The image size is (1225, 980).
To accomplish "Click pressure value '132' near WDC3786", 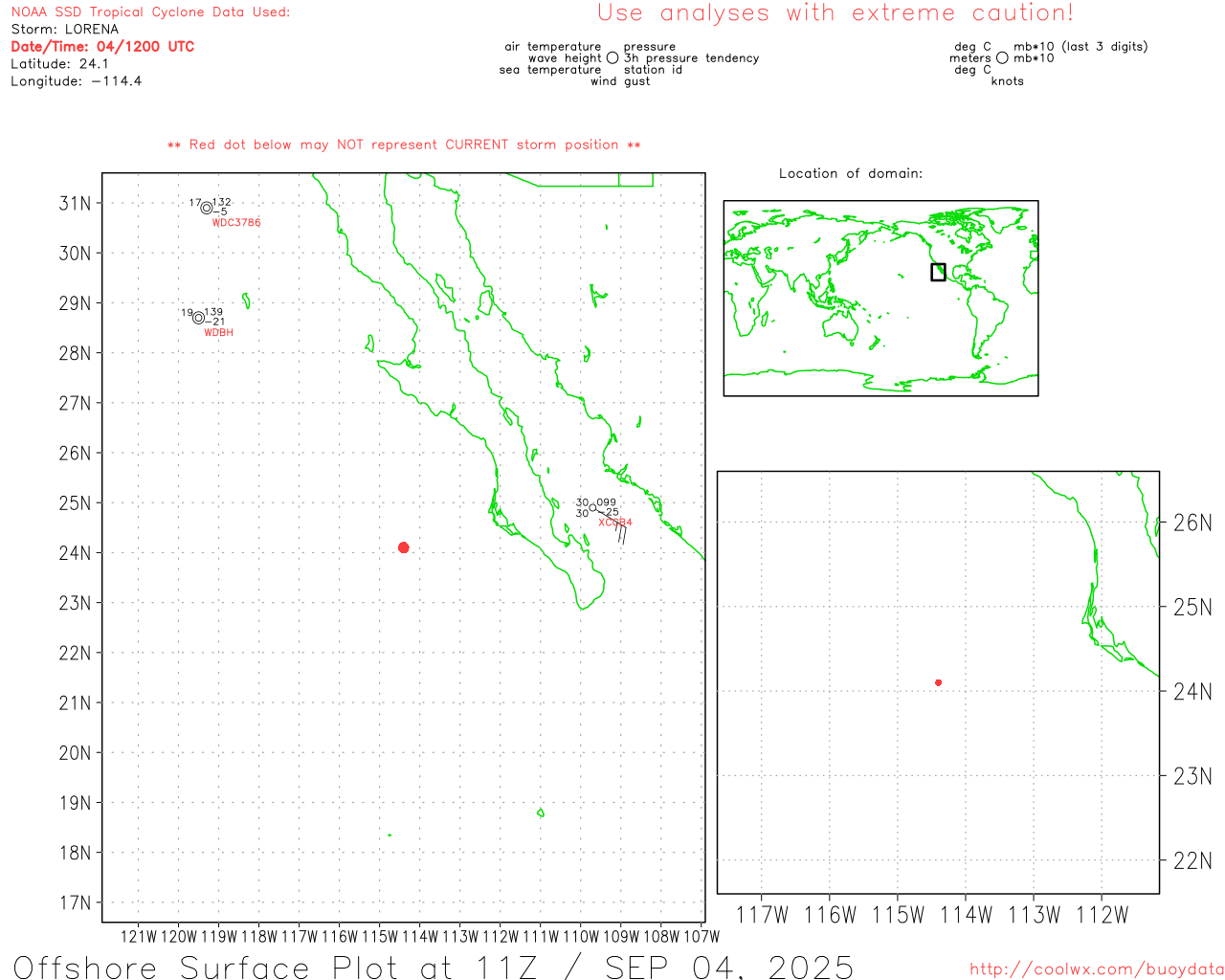I will pyautogui.click(x=222, y=203).
